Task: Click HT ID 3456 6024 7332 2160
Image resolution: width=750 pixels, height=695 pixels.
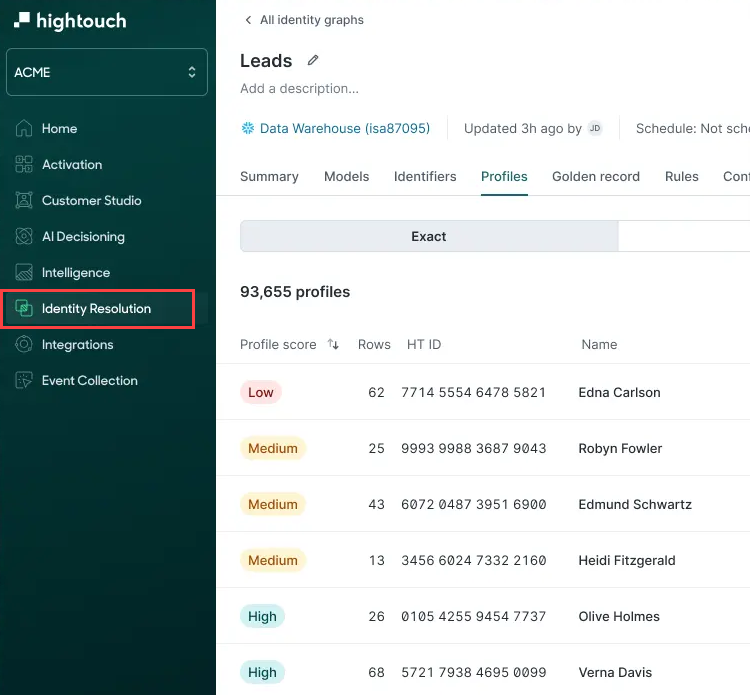Action: 474,560
